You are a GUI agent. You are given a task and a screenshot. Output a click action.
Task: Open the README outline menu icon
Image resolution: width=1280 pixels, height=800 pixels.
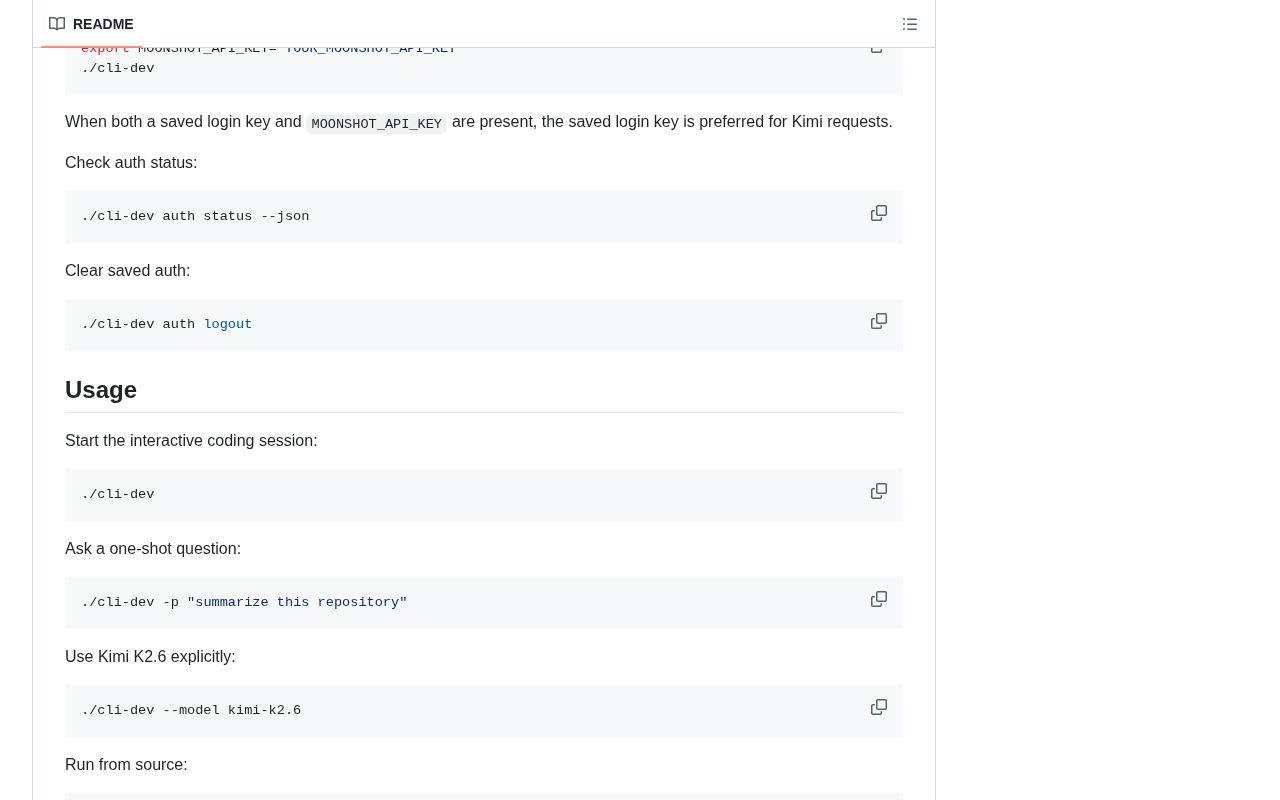click(910, 24)
